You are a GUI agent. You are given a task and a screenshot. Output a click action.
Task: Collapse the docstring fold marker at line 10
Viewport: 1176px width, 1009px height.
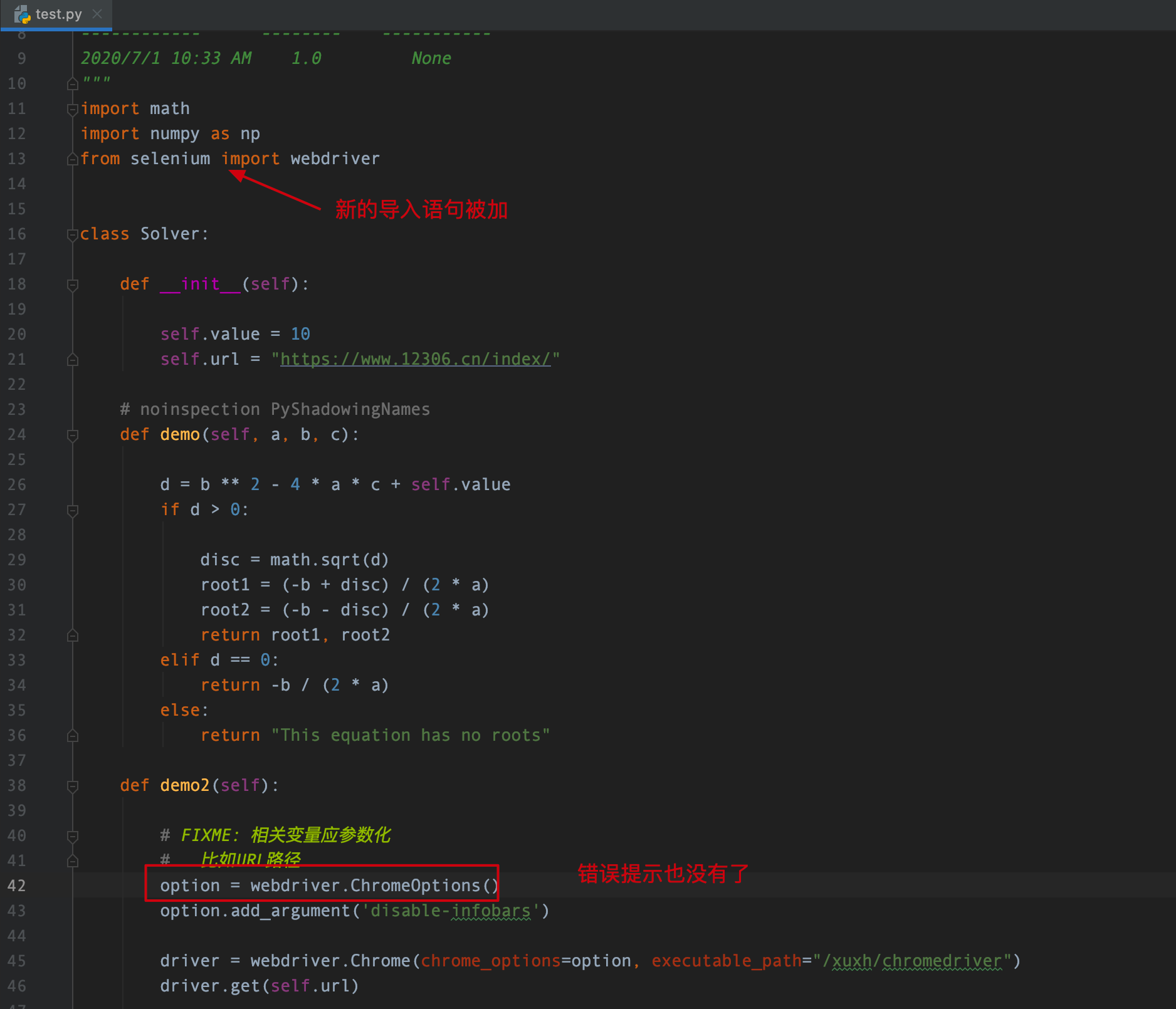click(73, 84)
